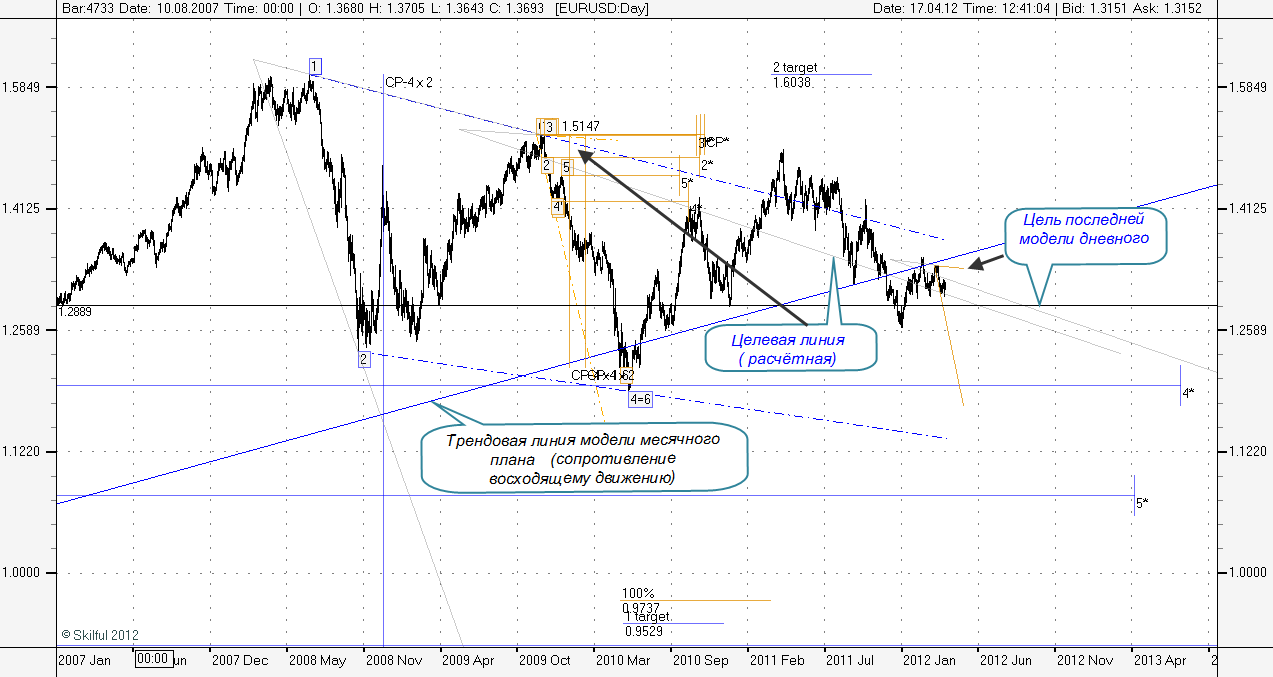Viewport: 1273px width, 677px height.
Task: Click the 4* level marker on the right
Action: (x=1187, y=394)
